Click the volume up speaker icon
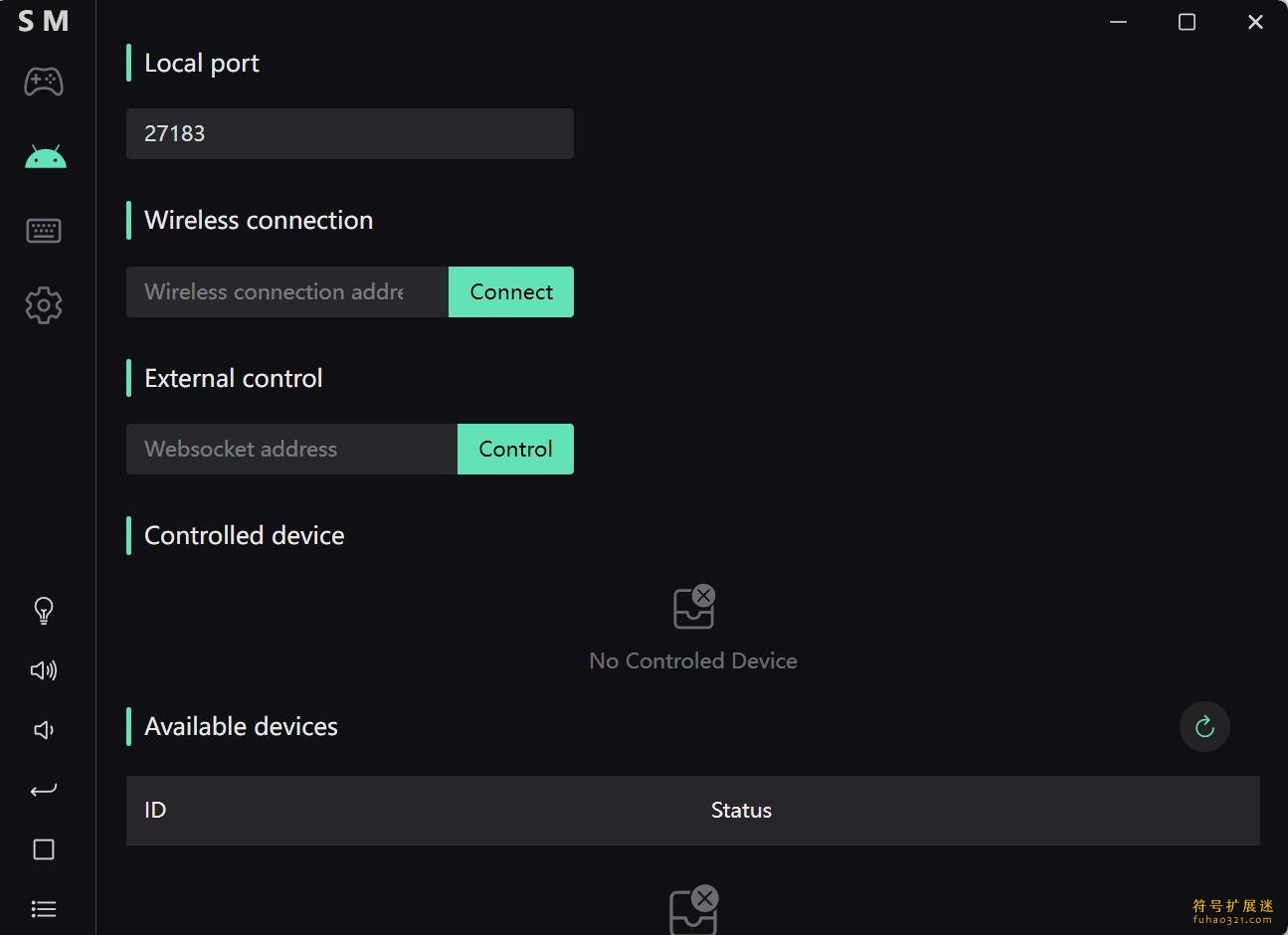The height and width of the screenshot is (935, 1288). 44,670
